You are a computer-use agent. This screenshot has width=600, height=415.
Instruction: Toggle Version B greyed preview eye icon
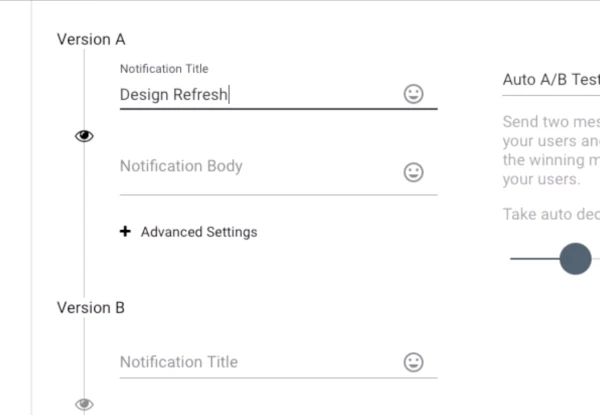tap(85, 404)
